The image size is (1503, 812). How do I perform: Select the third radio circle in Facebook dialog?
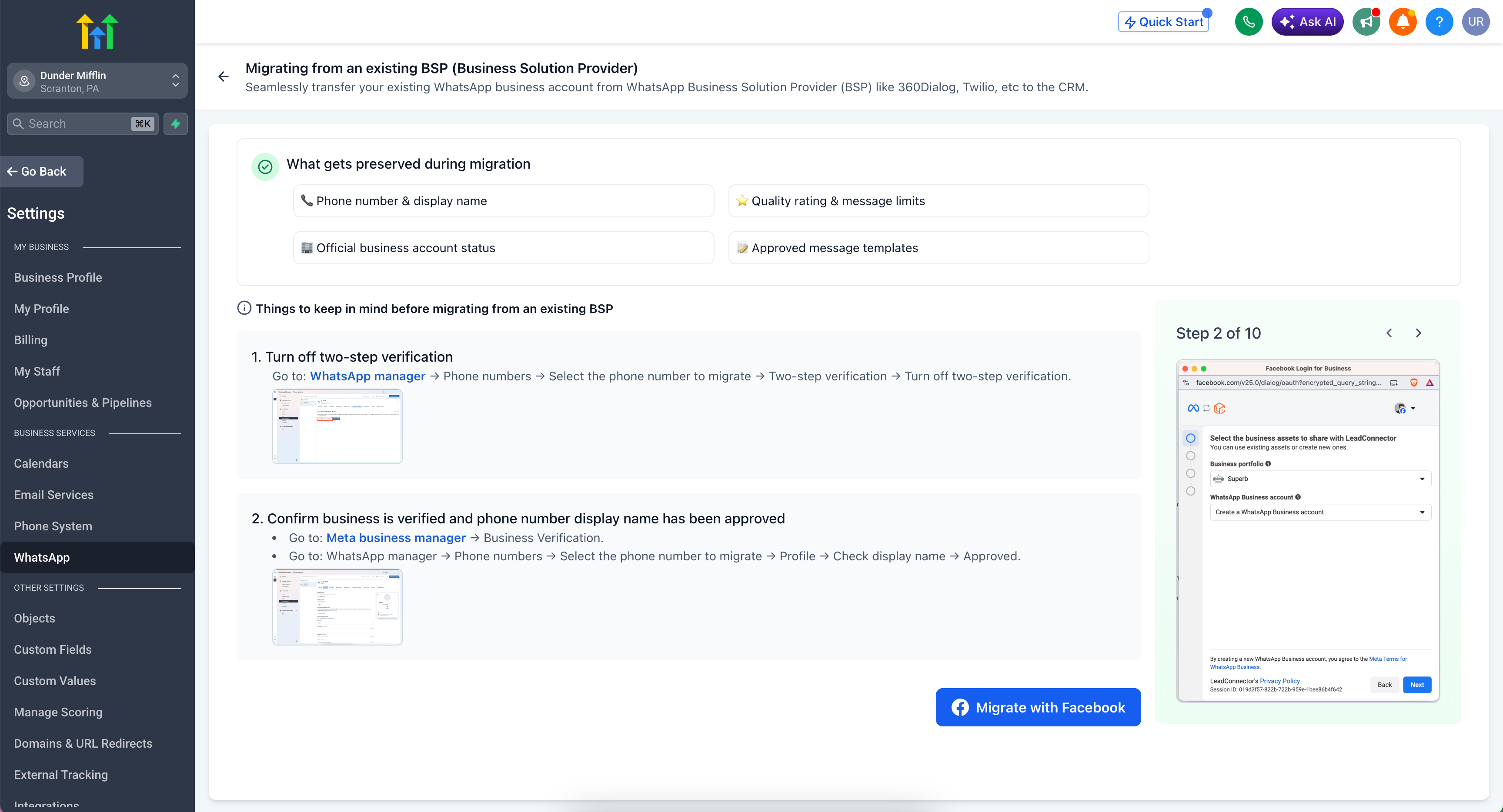1190,473
